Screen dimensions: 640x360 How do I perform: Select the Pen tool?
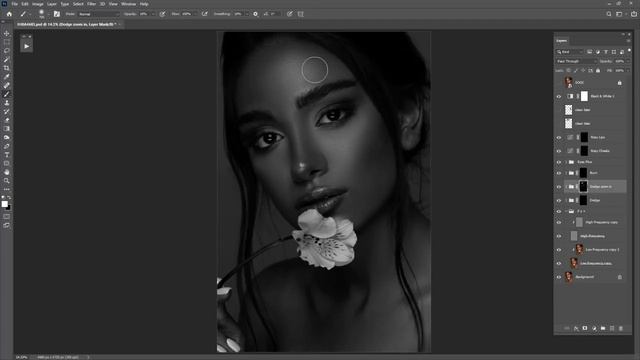pyautogui.click(x=7, y=146)
